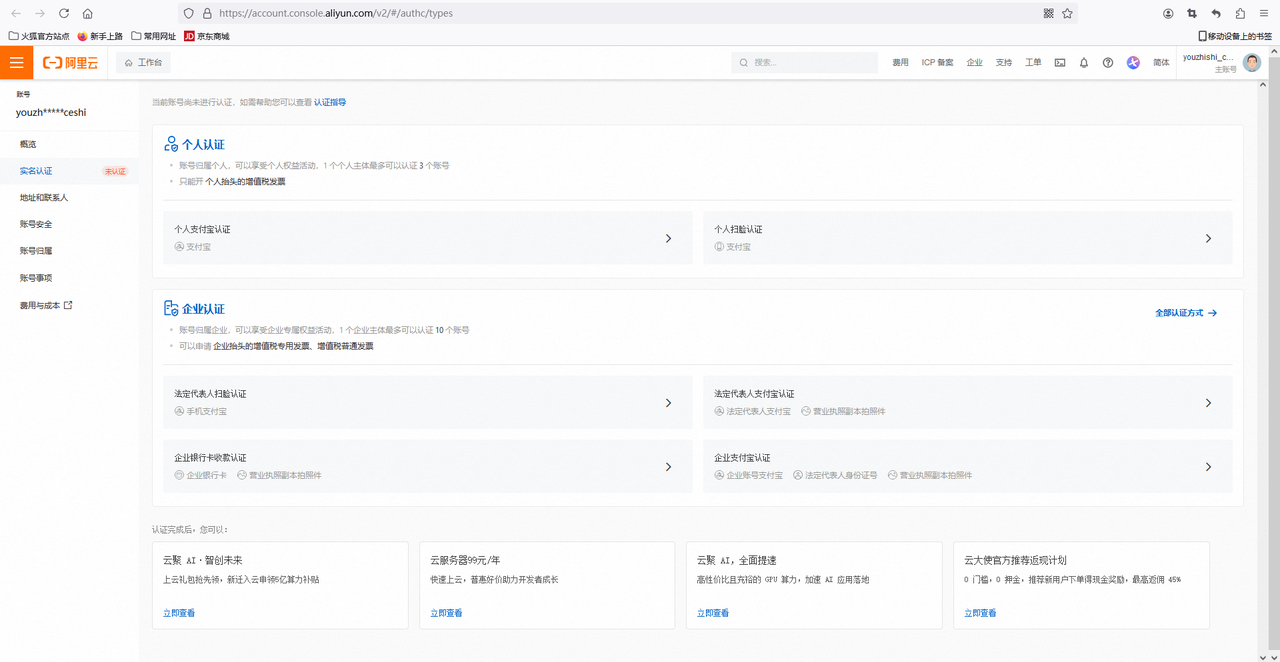Viewport: 1280px width, 662px height.
Task: Open Firefox extensions icon
Action: 1240,14
